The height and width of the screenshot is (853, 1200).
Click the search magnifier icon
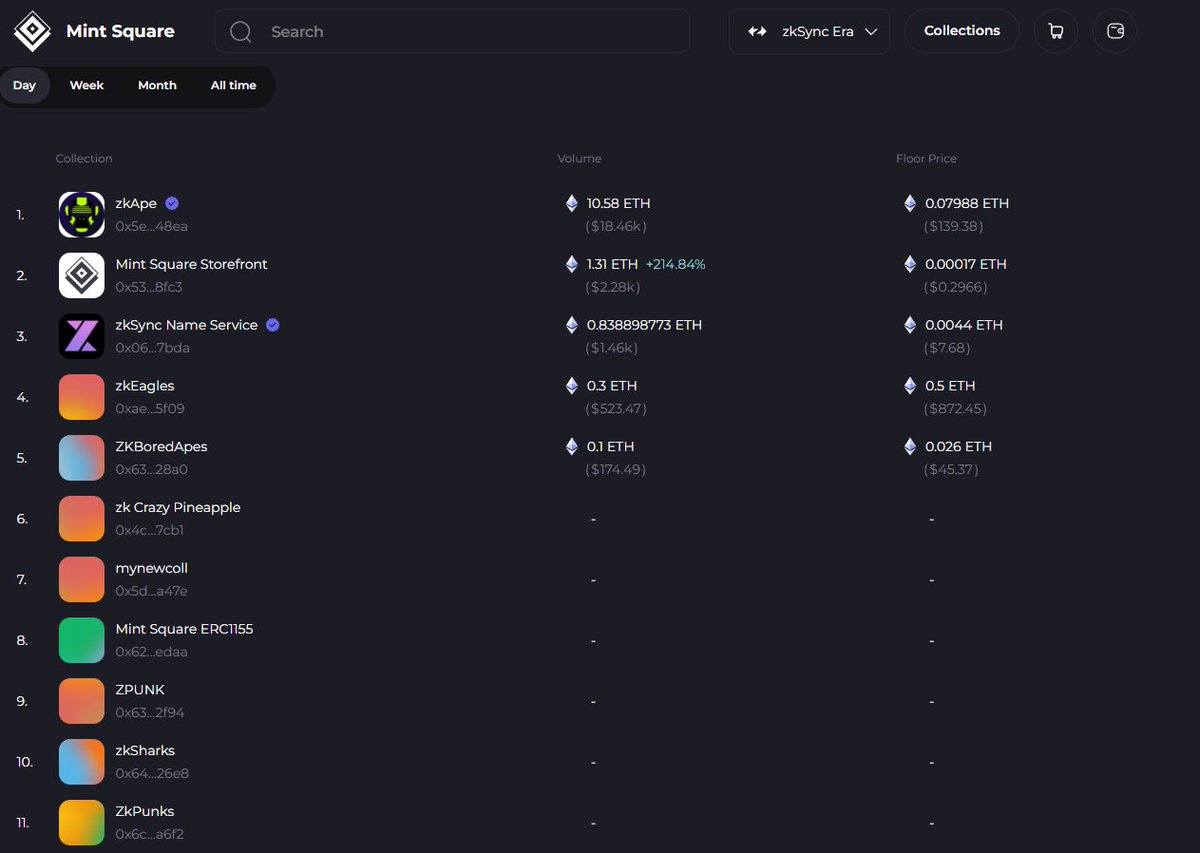tap(240, 32)
